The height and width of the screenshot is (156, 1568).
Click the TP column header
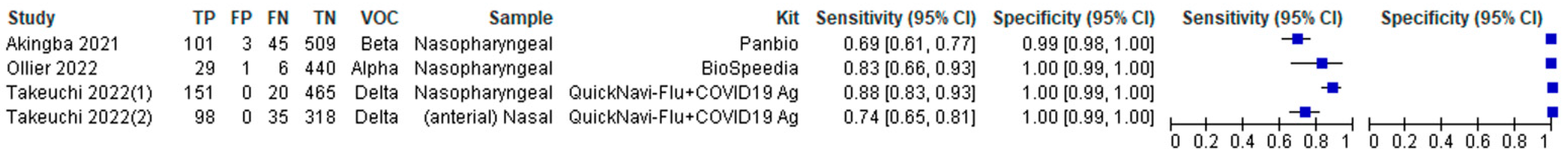(x=204, y=18)
